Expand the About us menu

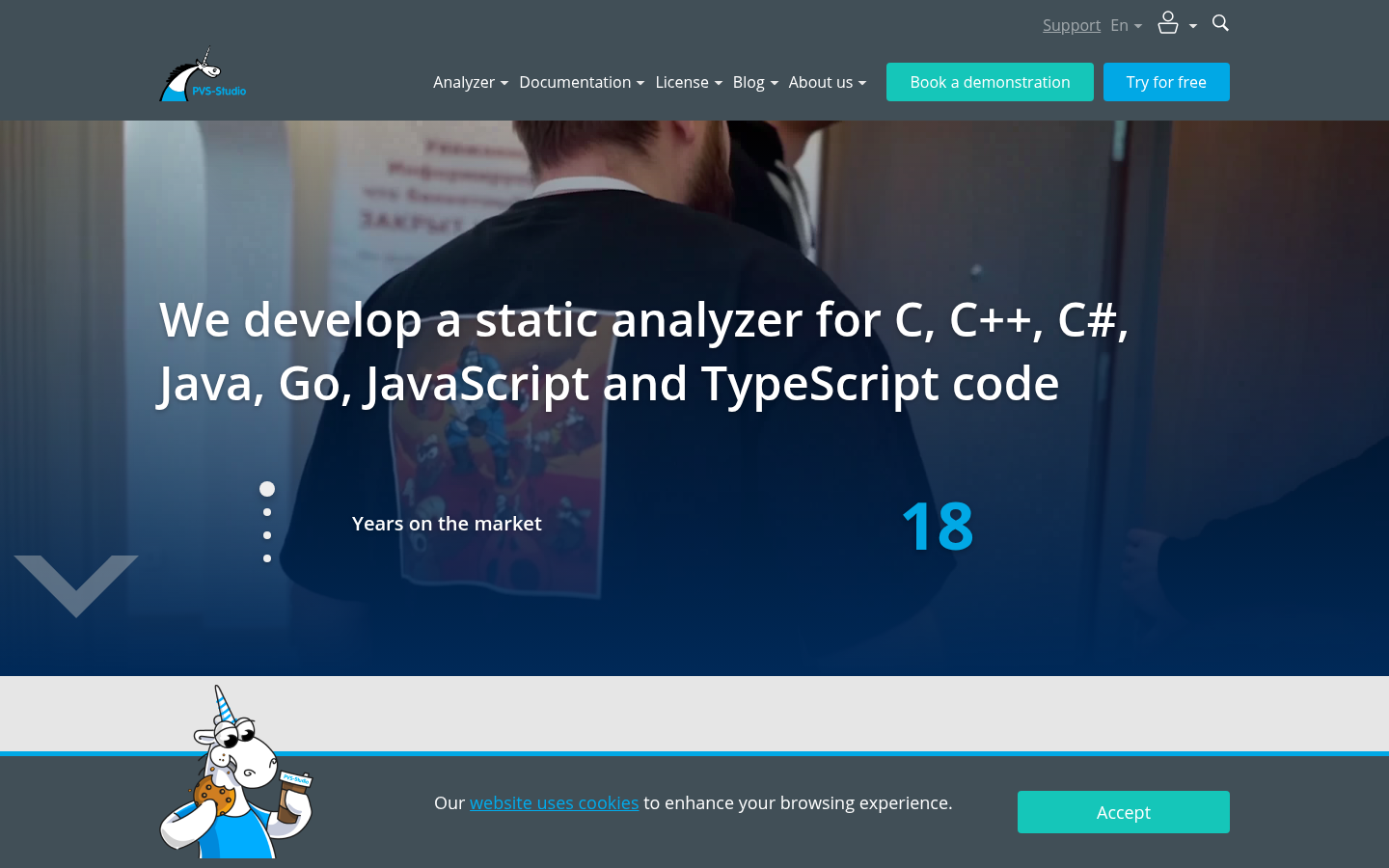click(x=828, y=82)
